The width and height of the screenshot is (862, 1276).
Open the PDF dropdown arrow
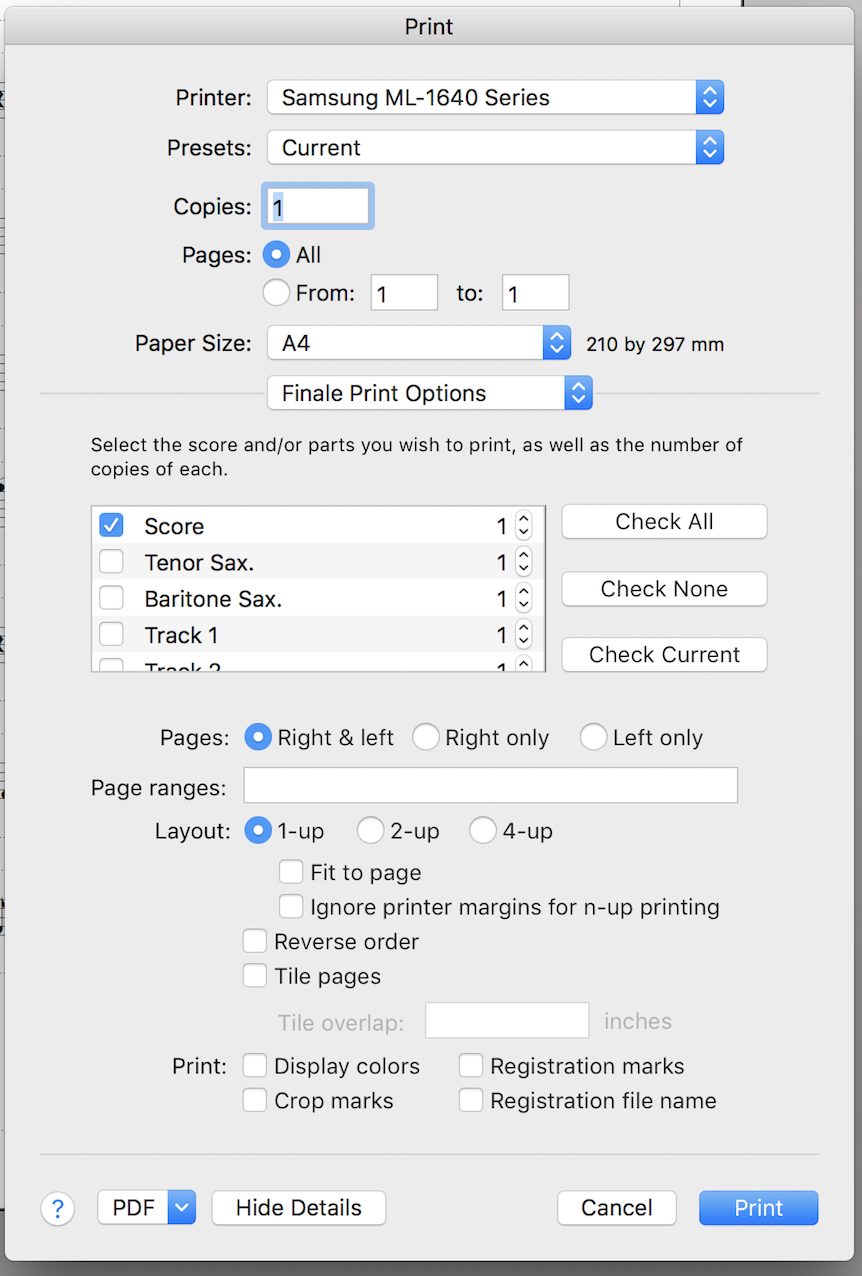click(181, 1208)
